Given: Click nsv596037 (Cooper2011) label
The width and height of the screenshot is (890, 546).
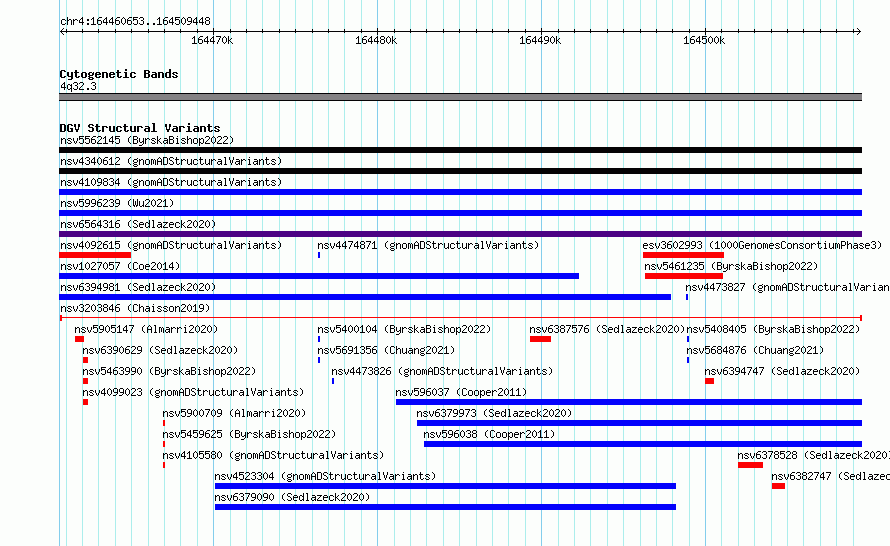Looking at the screenshot, I should (461, 392).
